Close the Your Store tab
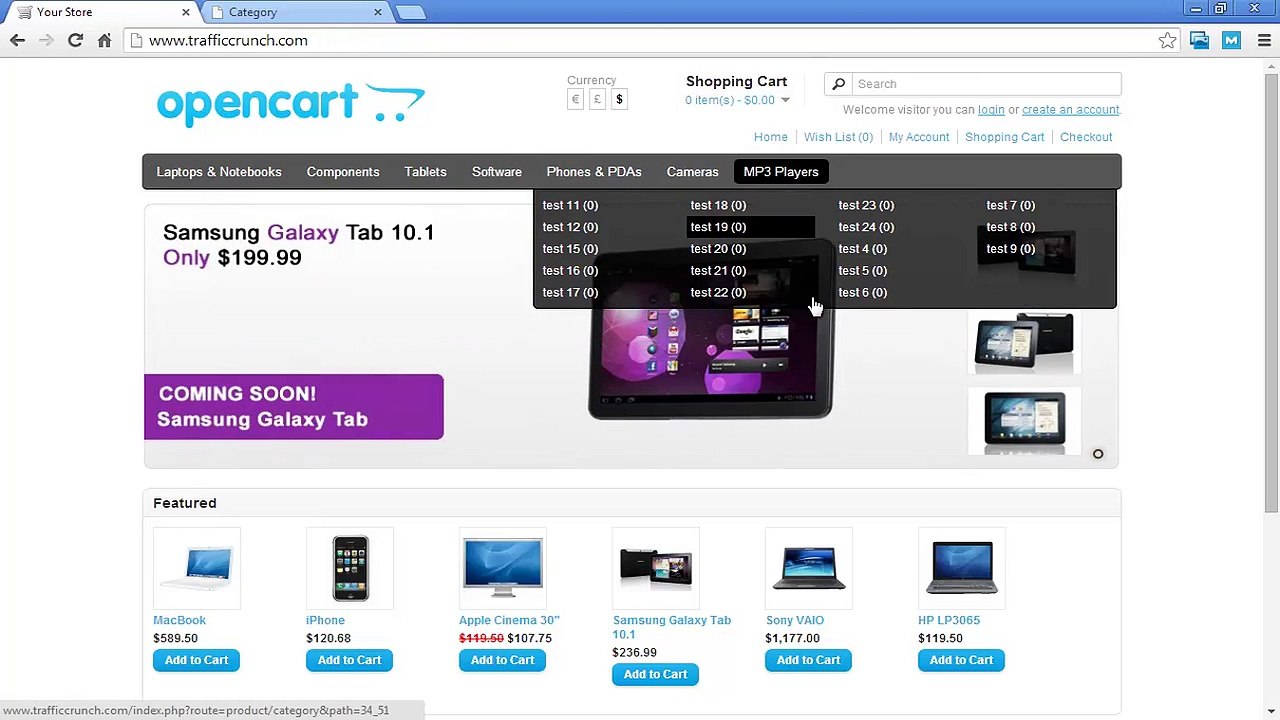Viewport: 1280px width, 720px height. coord(185,12)
